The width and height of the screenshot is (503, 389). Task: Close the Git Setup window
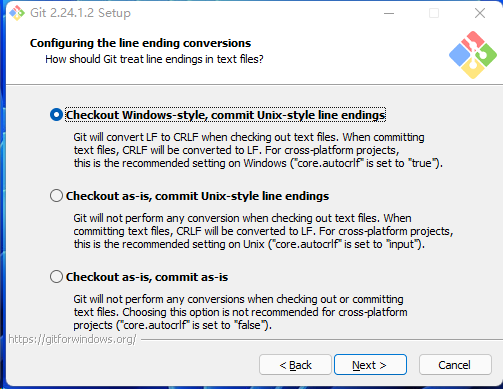480,13
